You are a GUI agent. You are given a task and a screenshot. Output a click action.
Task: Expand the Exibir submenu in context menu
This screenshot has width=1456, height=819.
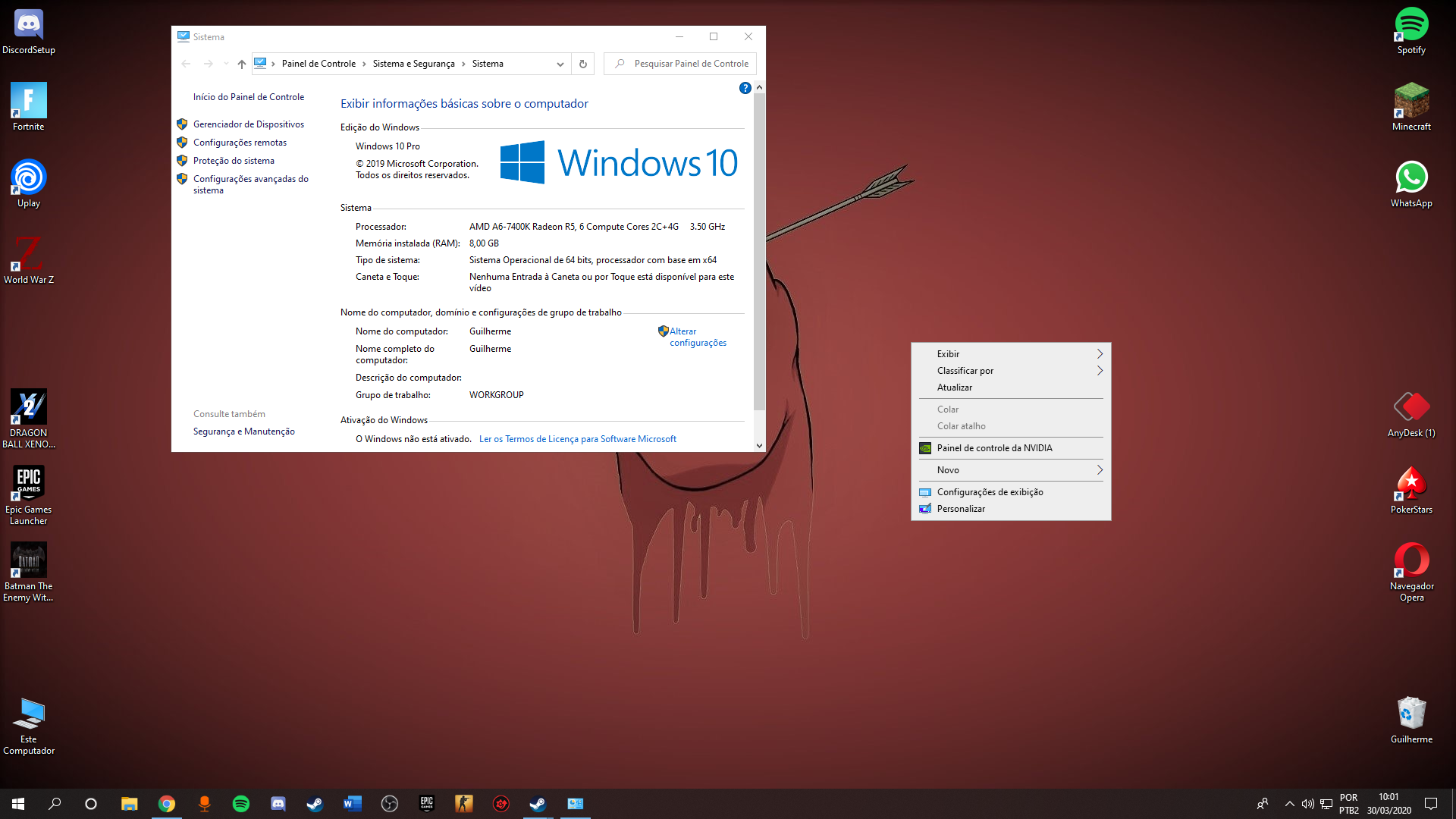click(1011, 354)
